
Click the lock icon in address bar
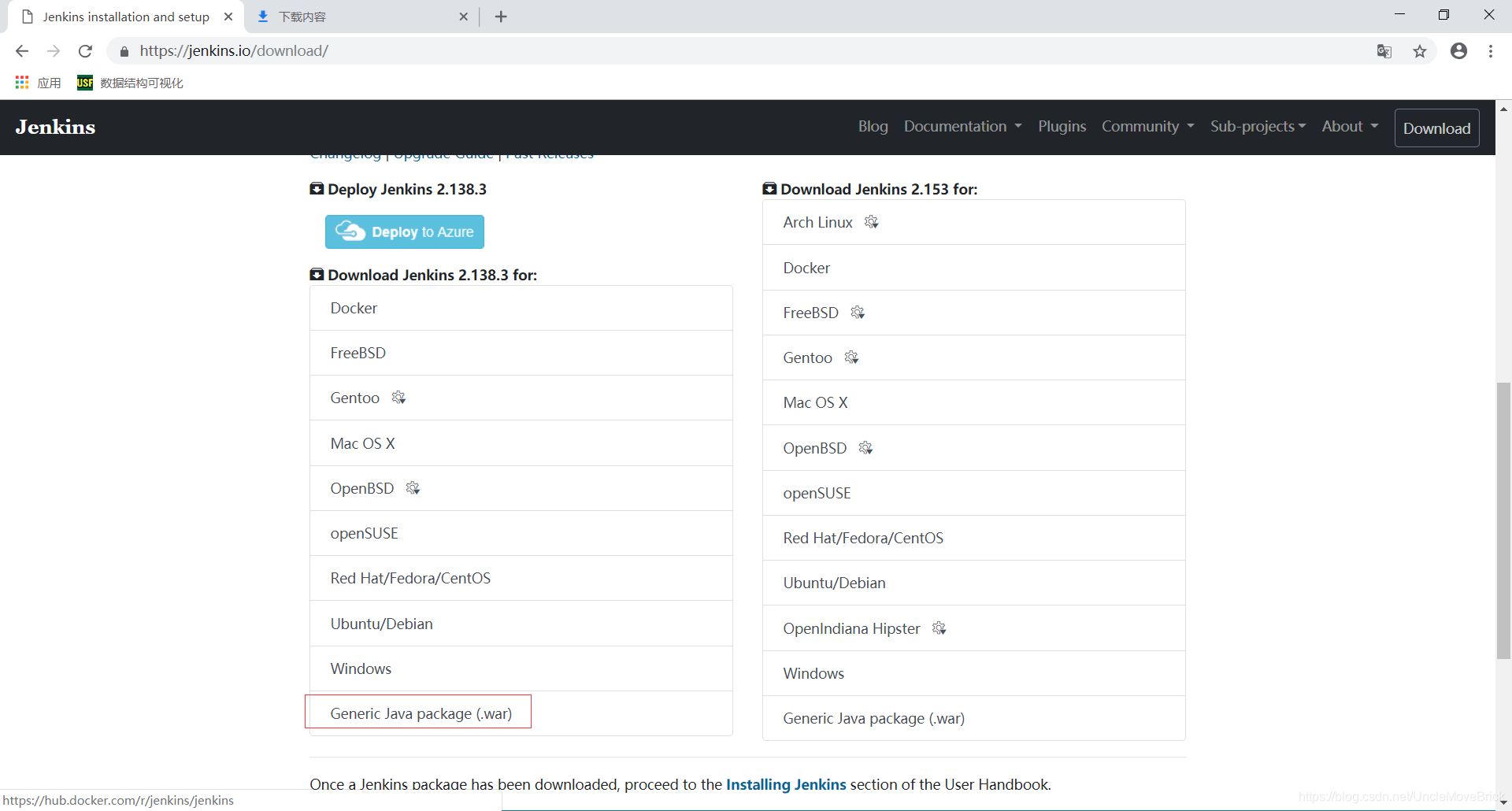coord(124,51)
